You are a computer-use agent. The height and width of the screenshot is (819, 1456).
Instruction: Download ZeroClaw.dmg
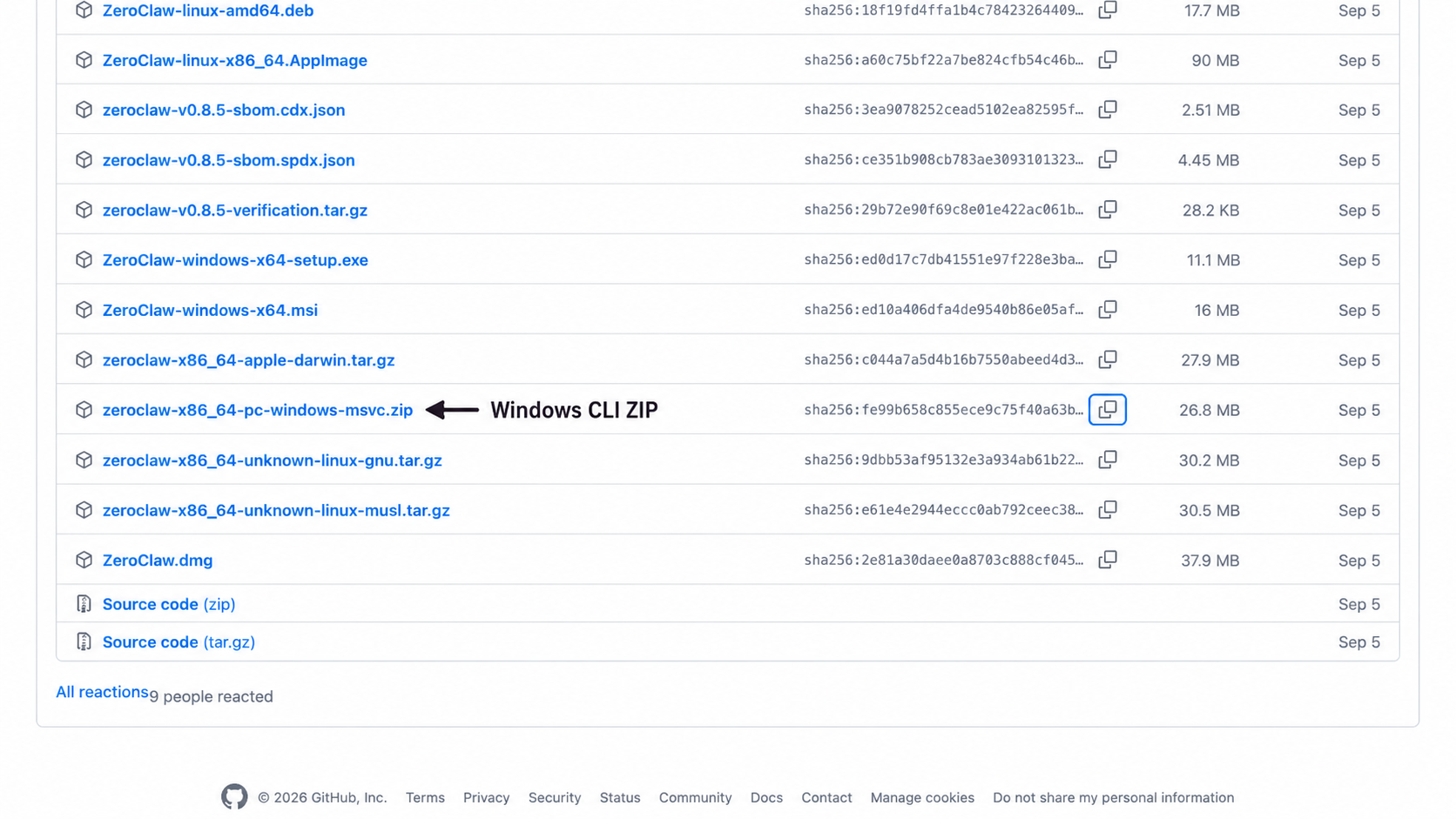click(158, 561)
